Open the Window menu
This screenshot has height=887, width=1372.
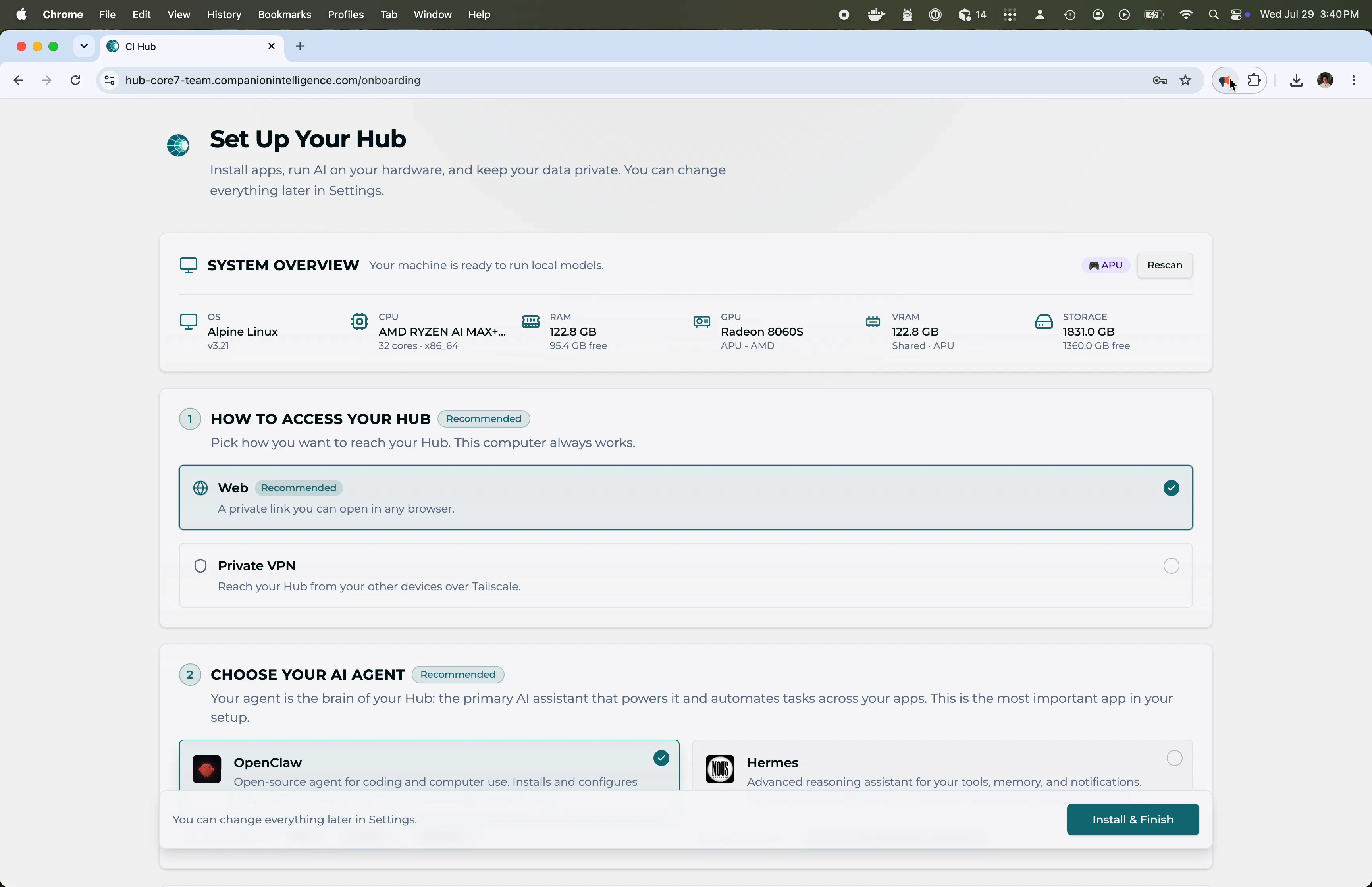click(x=432, y=15)
